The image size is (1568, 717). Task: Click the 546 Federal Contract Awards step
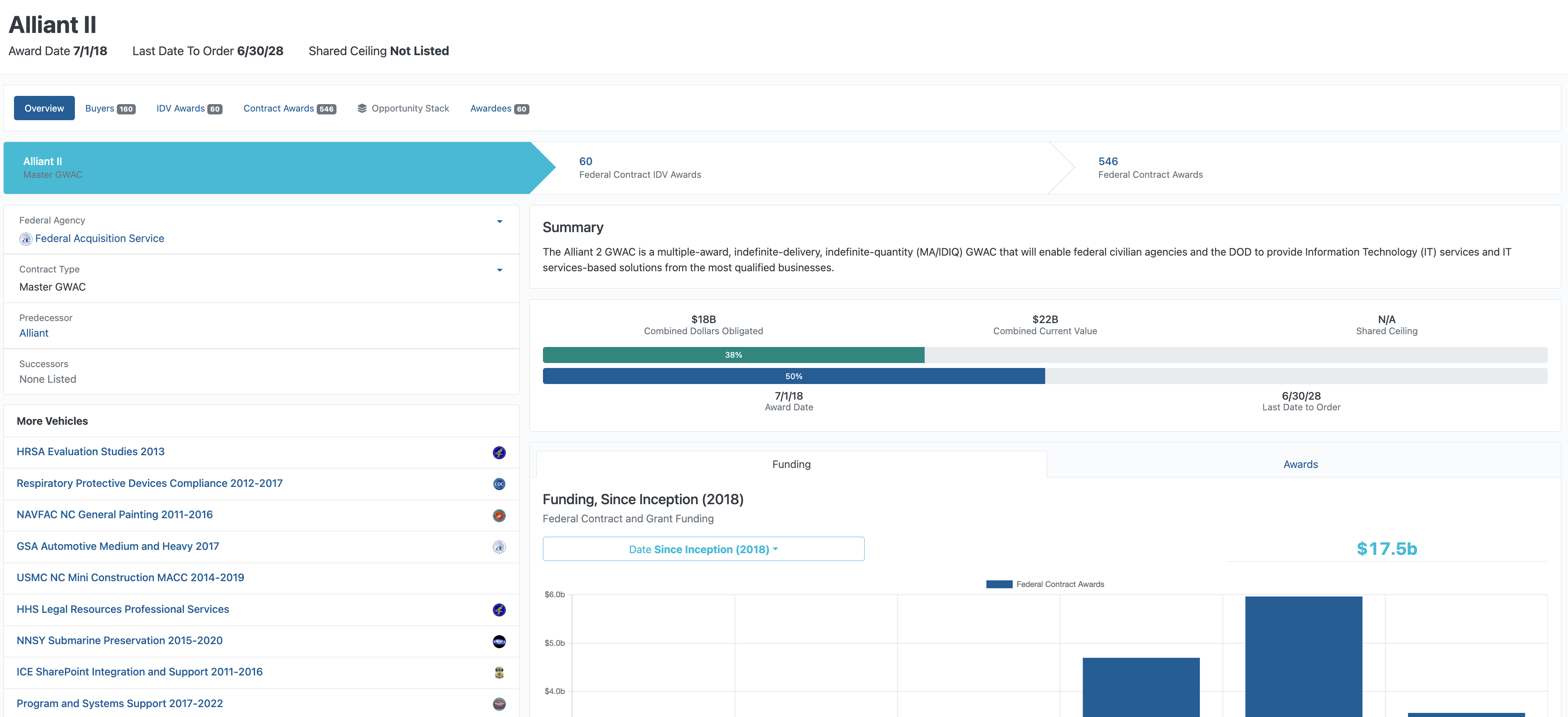1150,168
